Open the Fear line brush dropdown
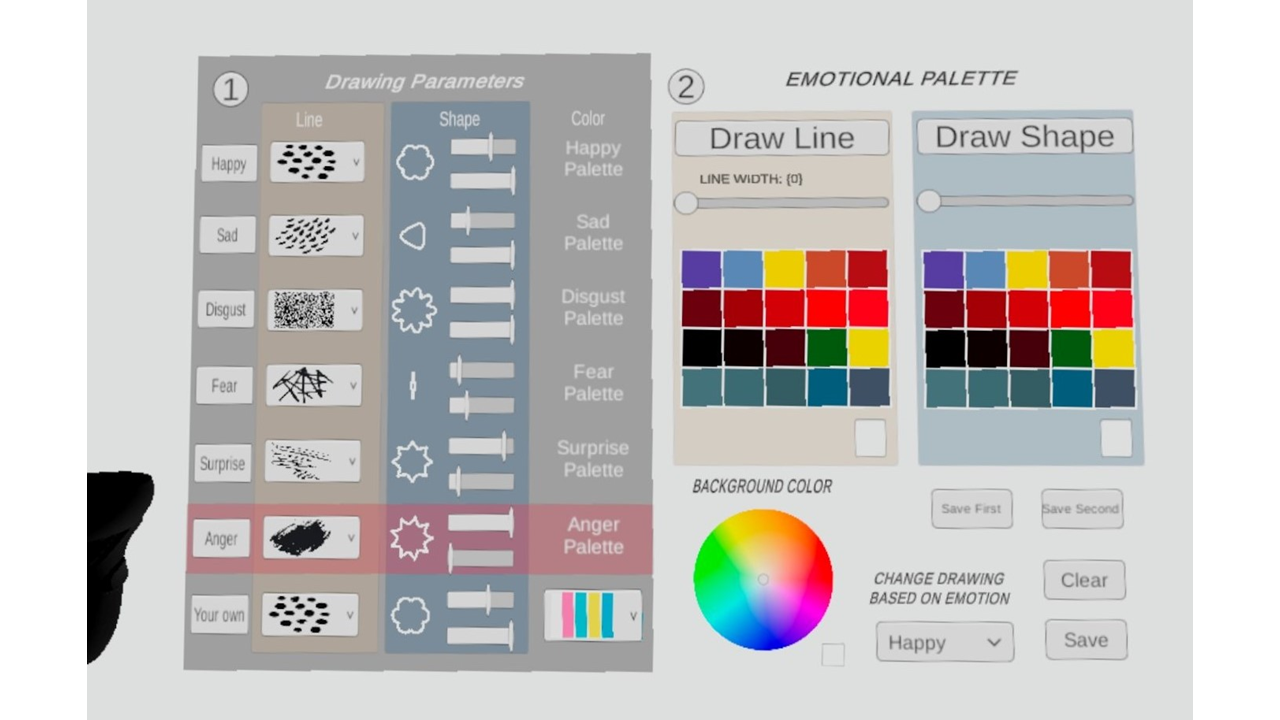 [313, 385]
